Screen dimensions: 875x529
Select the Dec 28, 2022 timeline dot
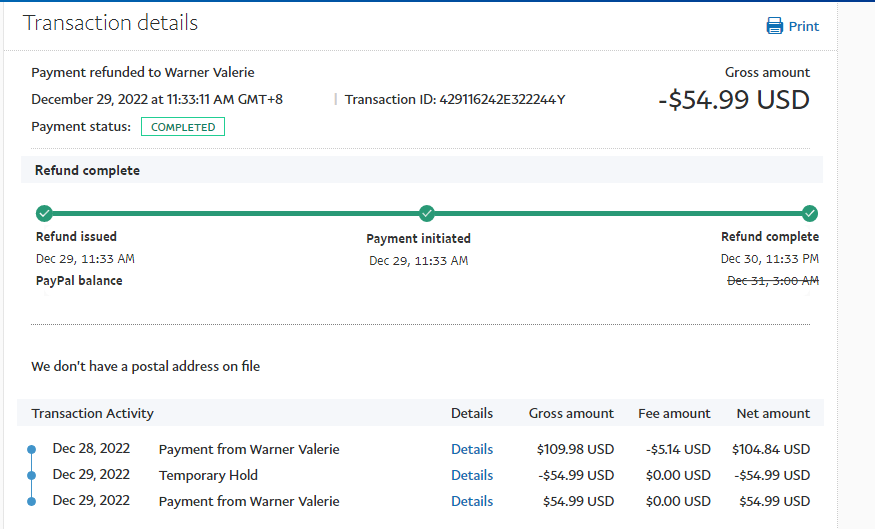click(31, 449)
